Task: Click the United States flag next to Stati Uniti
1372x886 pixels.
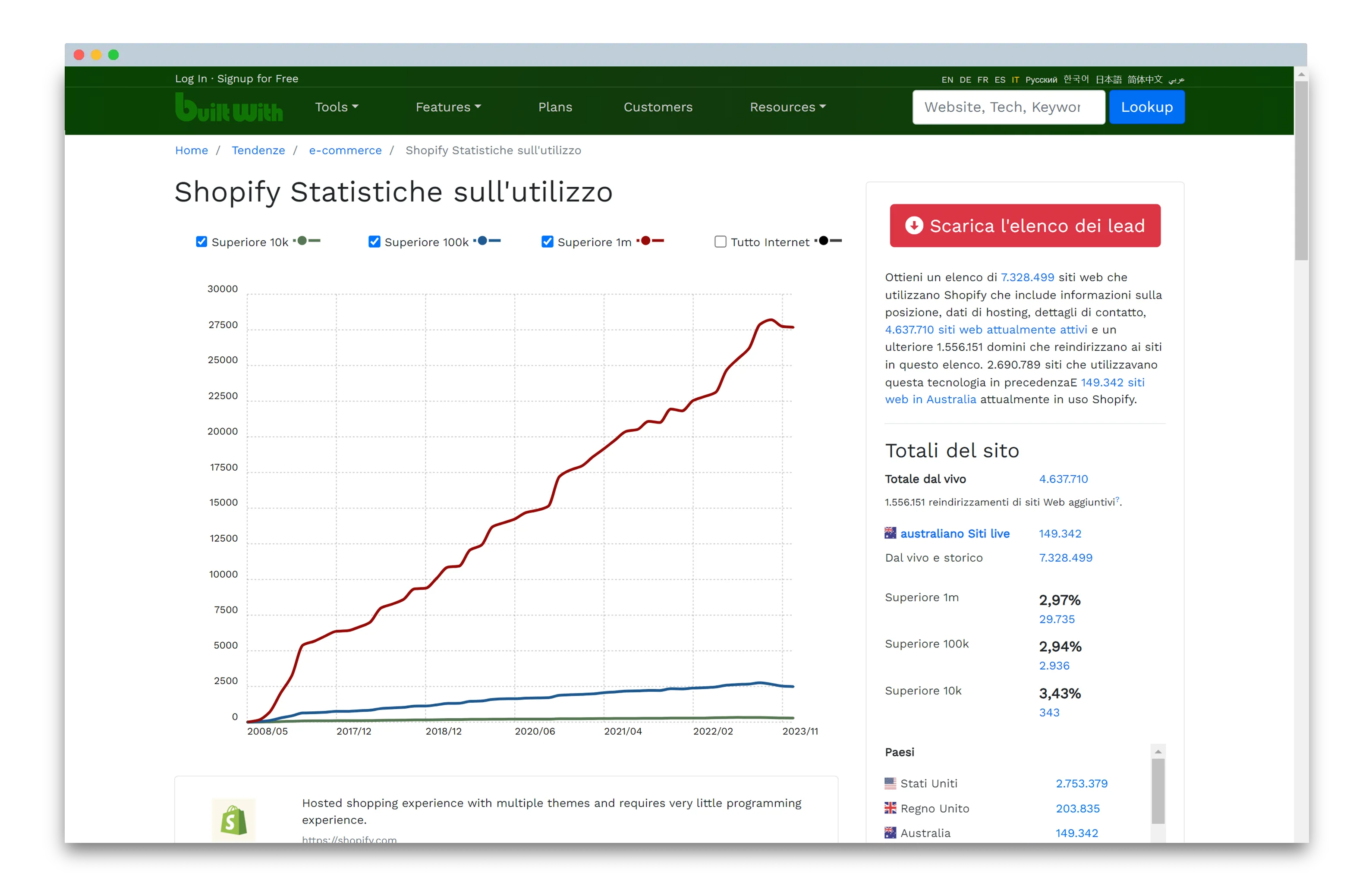Action: coord(890,782)
